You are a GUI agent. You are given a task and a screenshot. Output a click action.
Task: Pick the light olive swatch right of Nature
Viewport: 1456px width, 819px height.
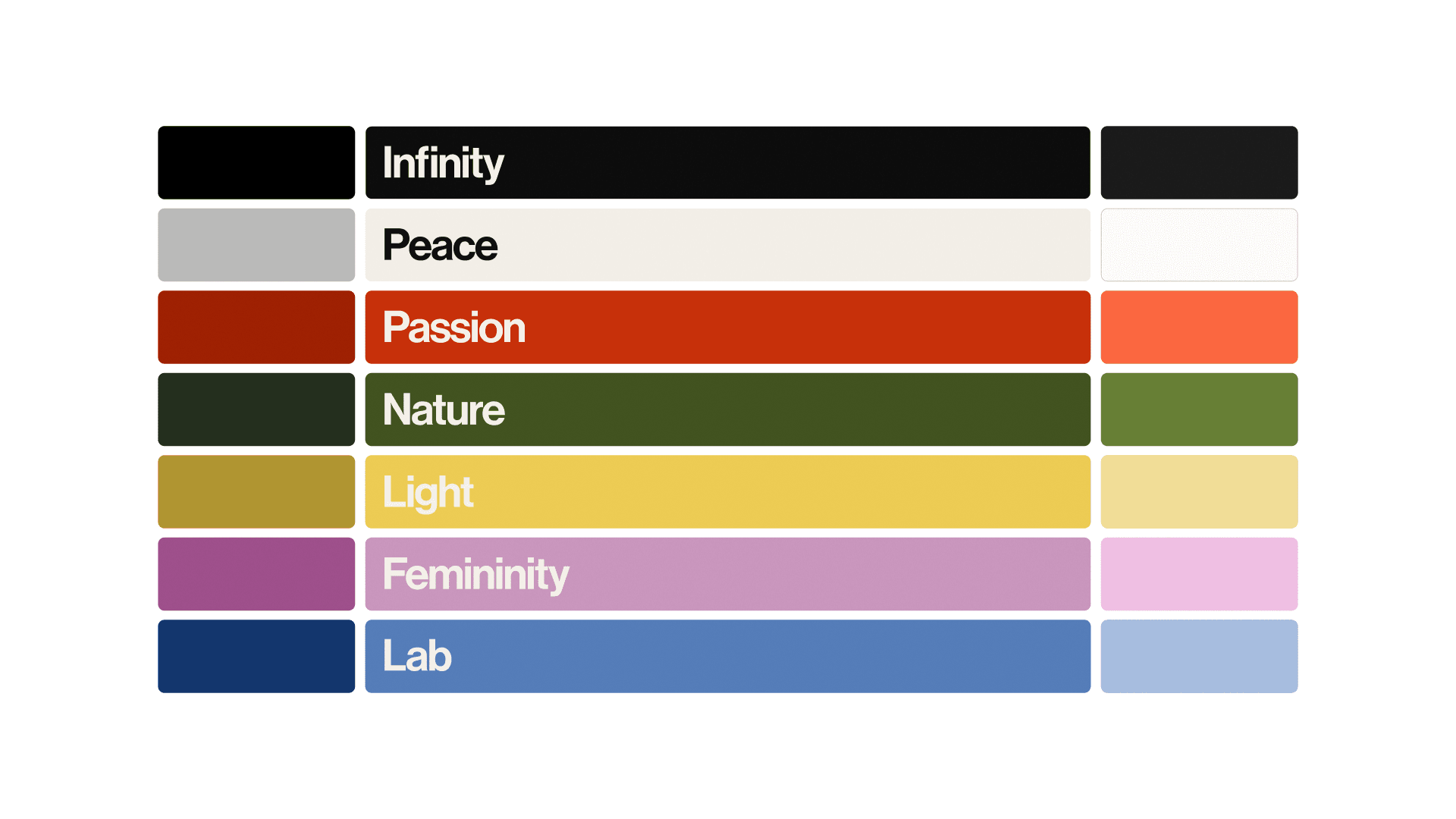[x=1199, y=409]
